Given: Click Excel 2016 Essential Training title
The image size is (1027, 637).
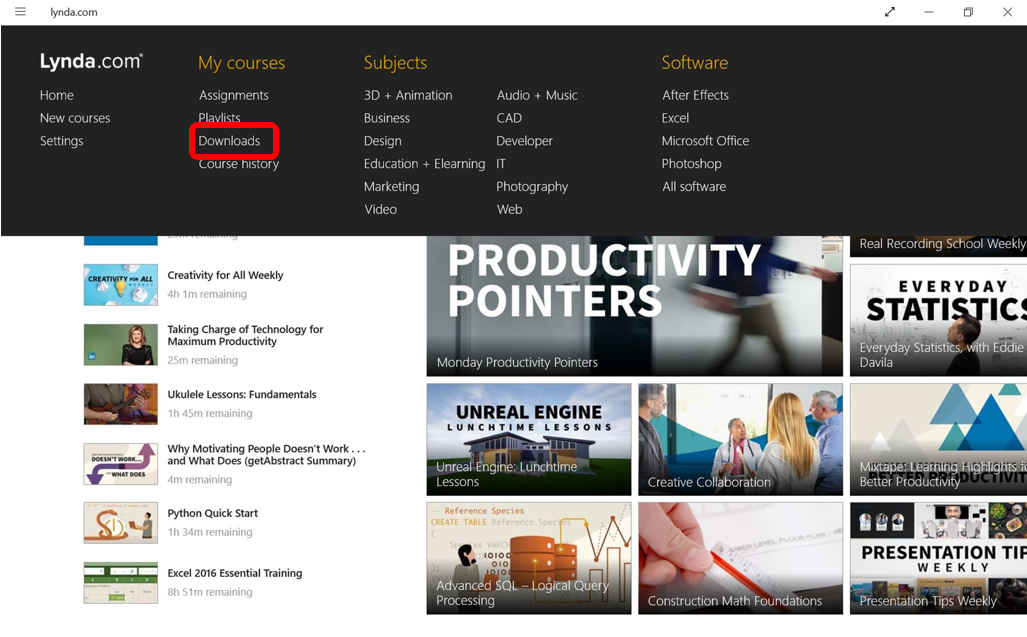Looking at the screenshot, I should 234,573.
